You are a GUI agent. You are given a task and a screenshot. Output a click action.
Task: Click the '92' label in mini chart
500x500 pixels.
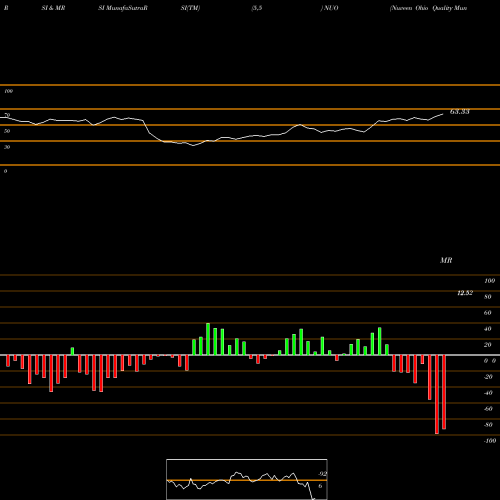[323, 474]
